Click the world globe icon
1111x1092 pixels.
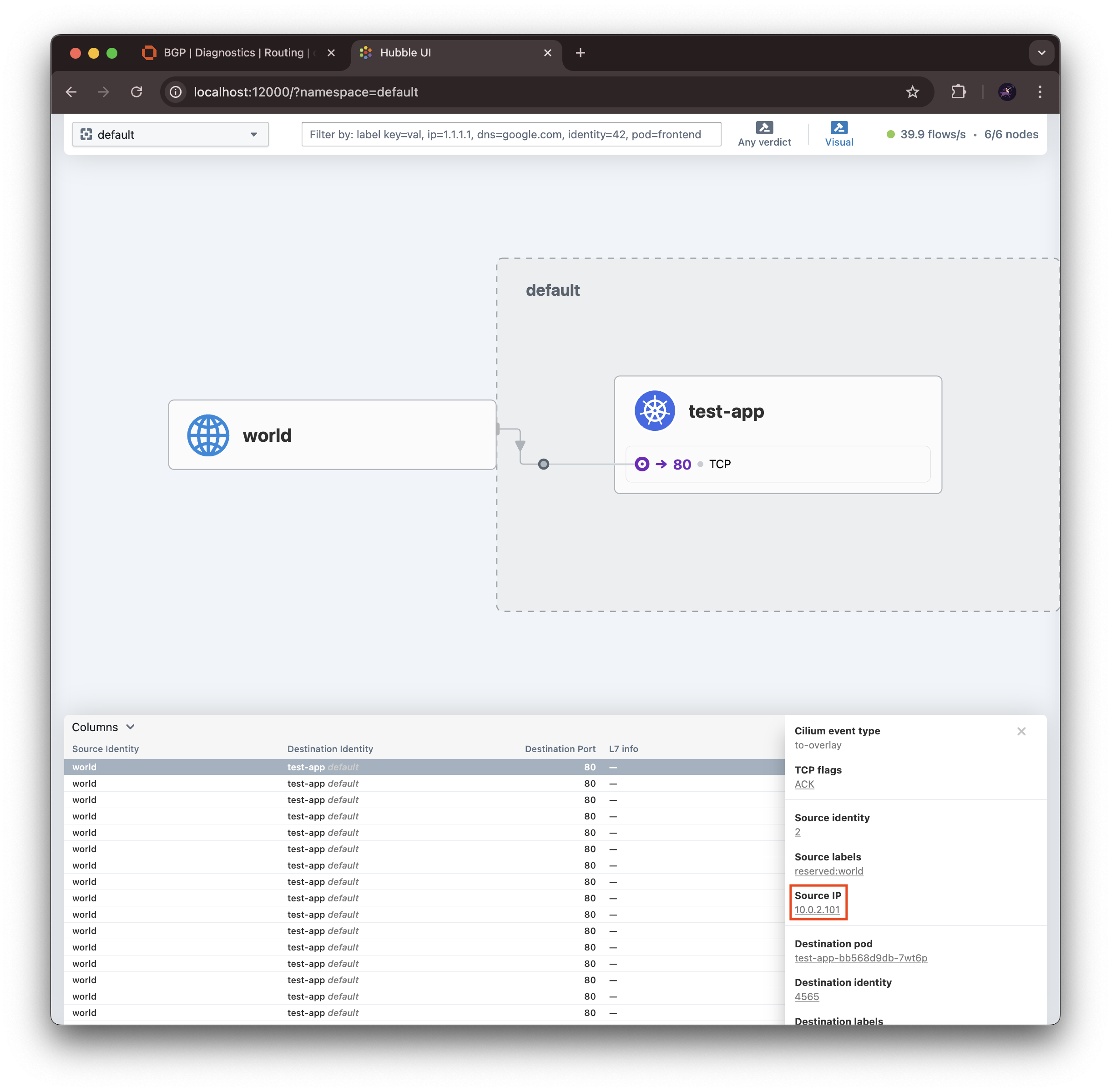pos(208,435)
